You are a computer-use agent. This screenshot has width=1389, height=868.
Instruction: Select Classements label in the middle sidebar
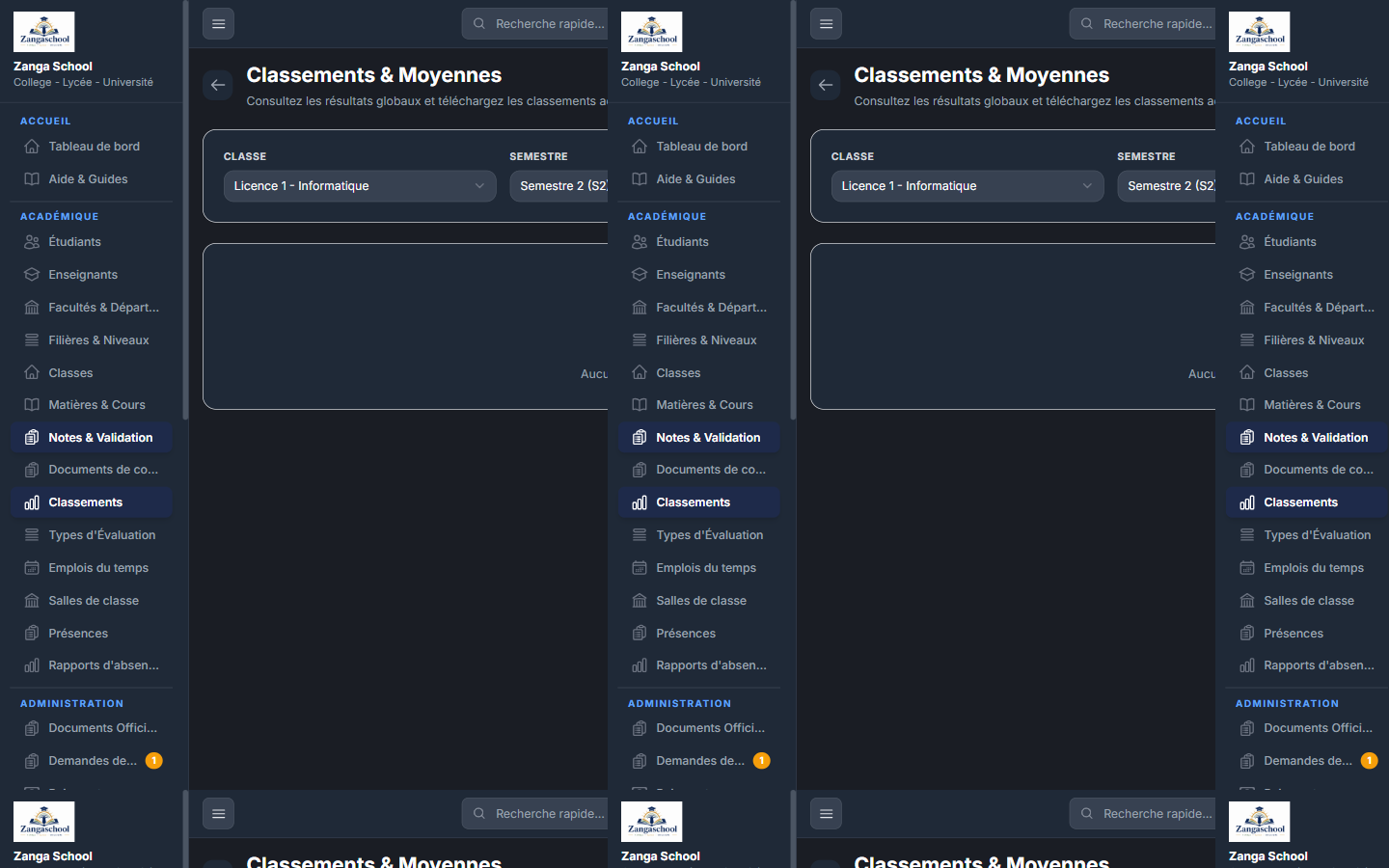point(694,502)
